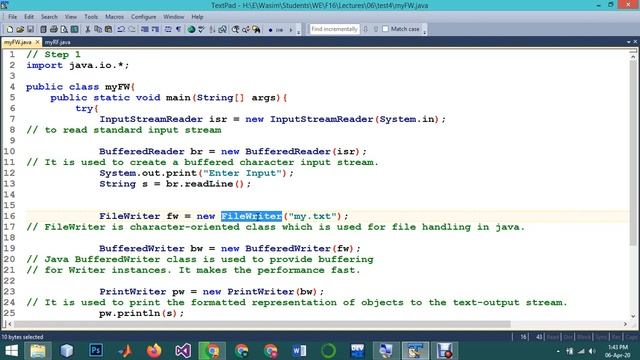Create a new document with toolbar icon
Screen dimensions: 640x360
(10, 29)
